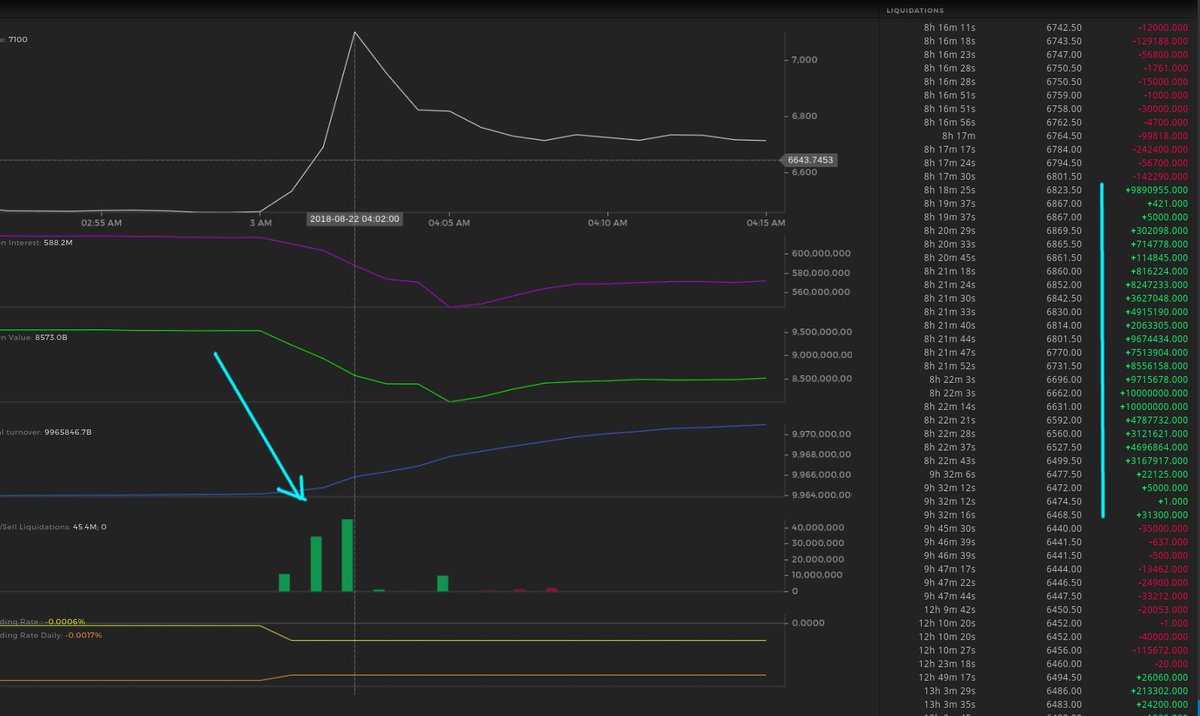This screenshot has height=716, width=1200.
Task: Select the +3167917.000 liquidation entry
Action: pyautogui.click(x=1157, y=461)
